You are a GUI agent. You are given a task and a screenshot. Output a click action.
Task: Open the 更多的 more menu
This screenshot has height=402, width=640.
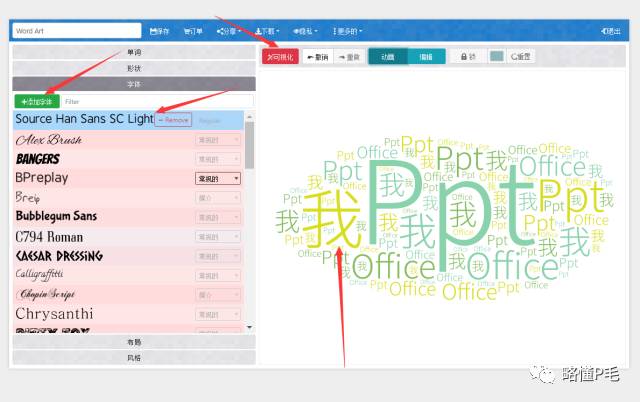point(347,31)
